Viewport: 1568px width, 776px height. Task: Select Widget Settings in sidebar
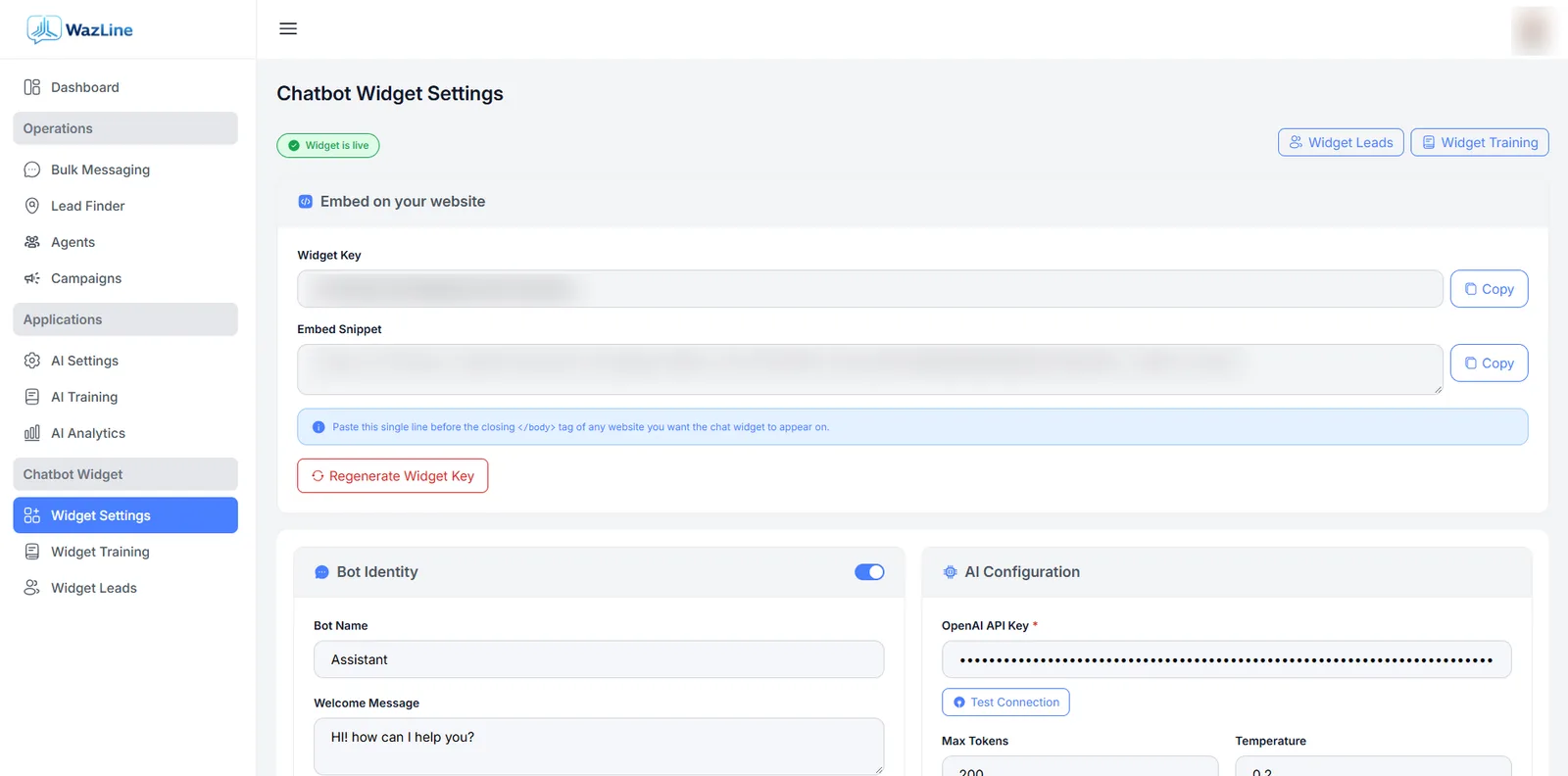125,515
